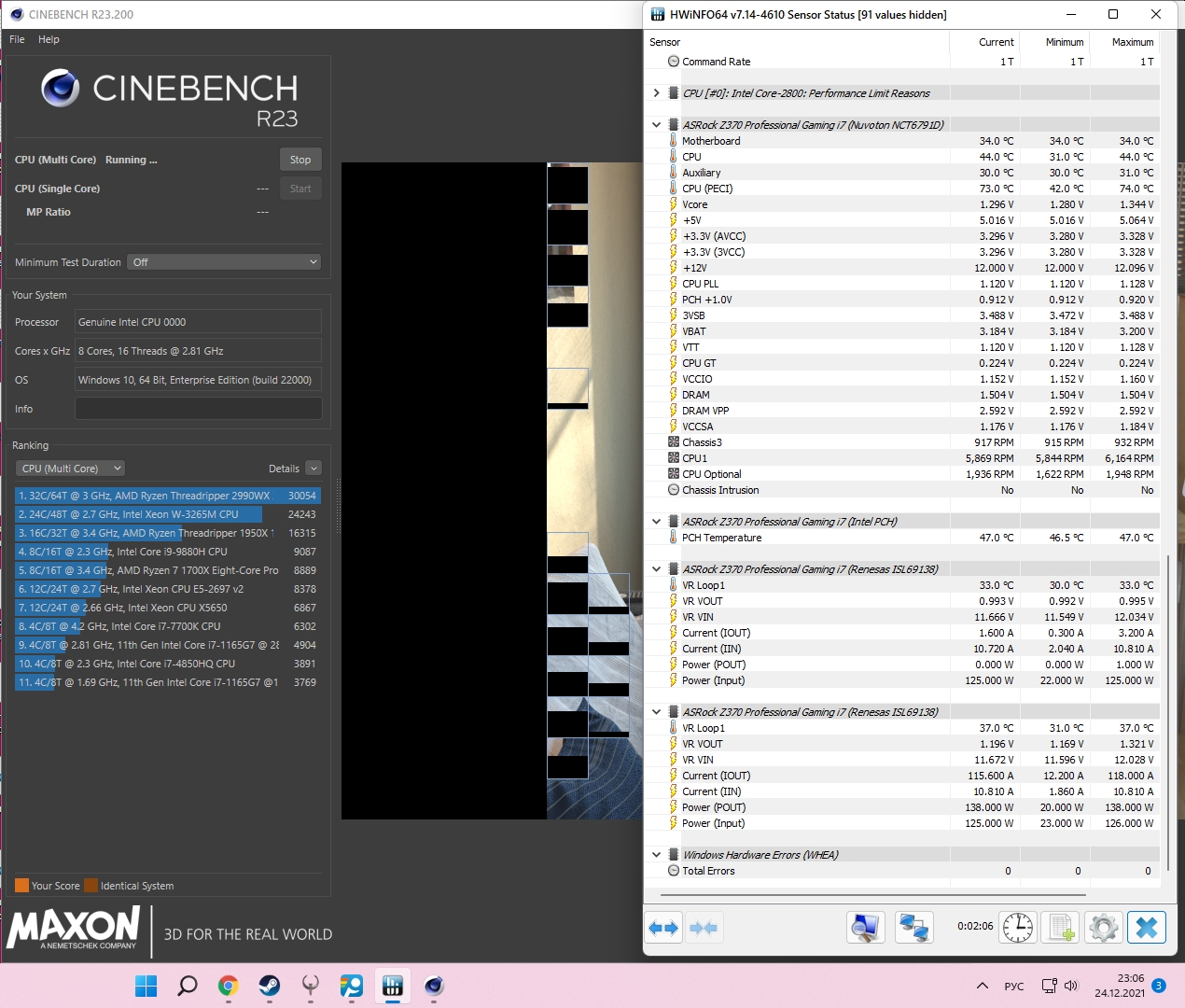Open Cinebench File menu
Viewport: 1185px width, 1008px height.
pos(17,39)
